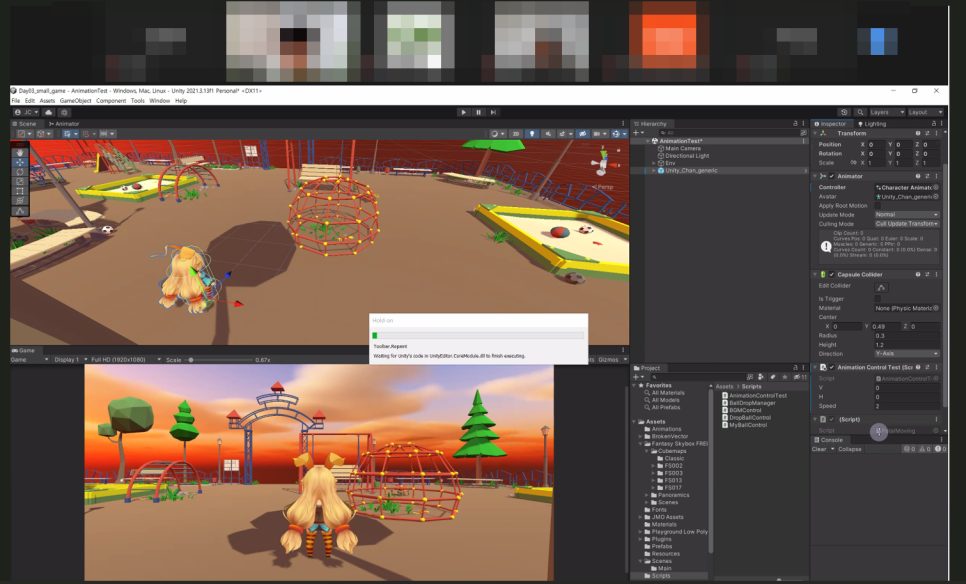Click the Pause button in the toolbar
966x584 pixels.
pyautogui.click(x=478, y=112)
